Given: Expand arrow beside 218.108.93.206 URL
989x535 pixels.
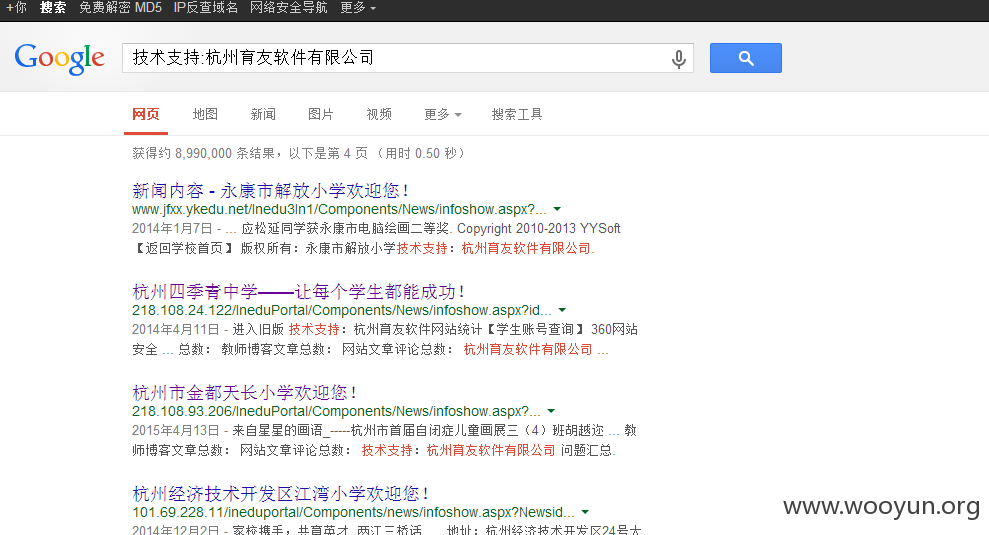Looking at the screenshot, I should tap(551, 411).
